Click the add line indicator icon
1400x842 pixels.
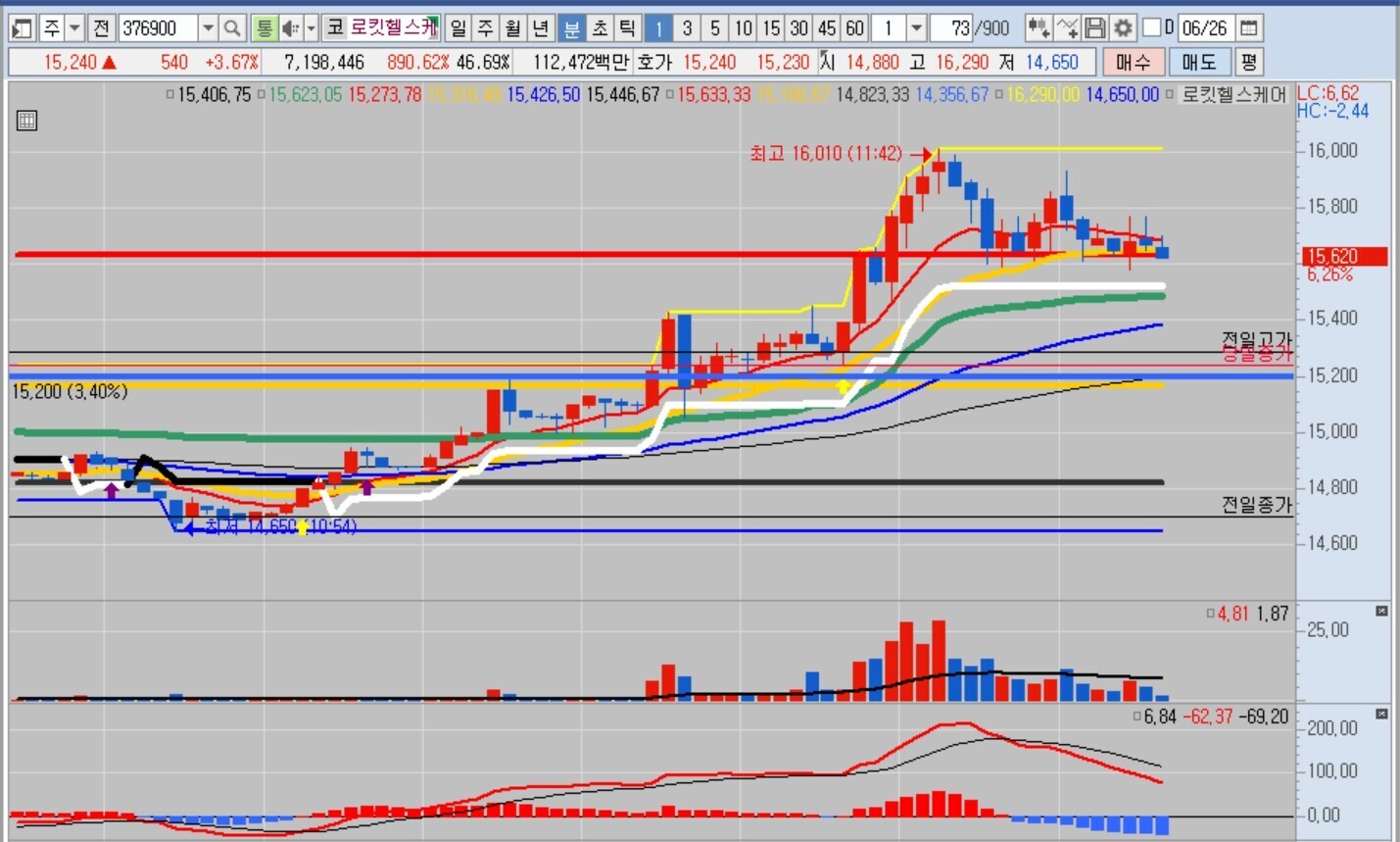tap(1067, 27)
